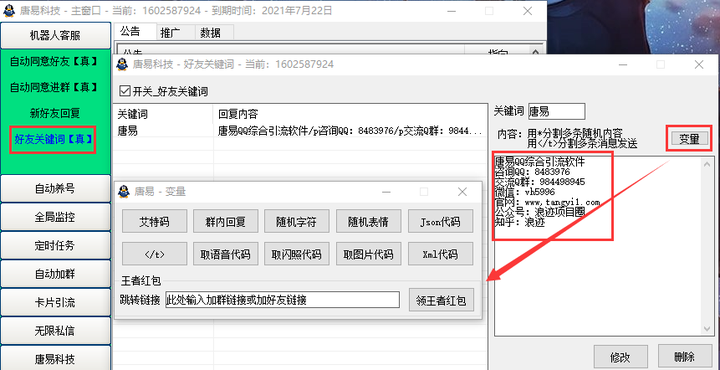
Task: Select the 唐易 keyword row in list
Action: pos(299,131)
